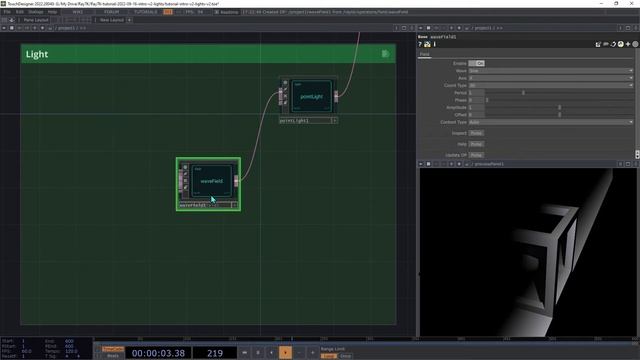Open the Tutorials link in top bar

point(146,12)
